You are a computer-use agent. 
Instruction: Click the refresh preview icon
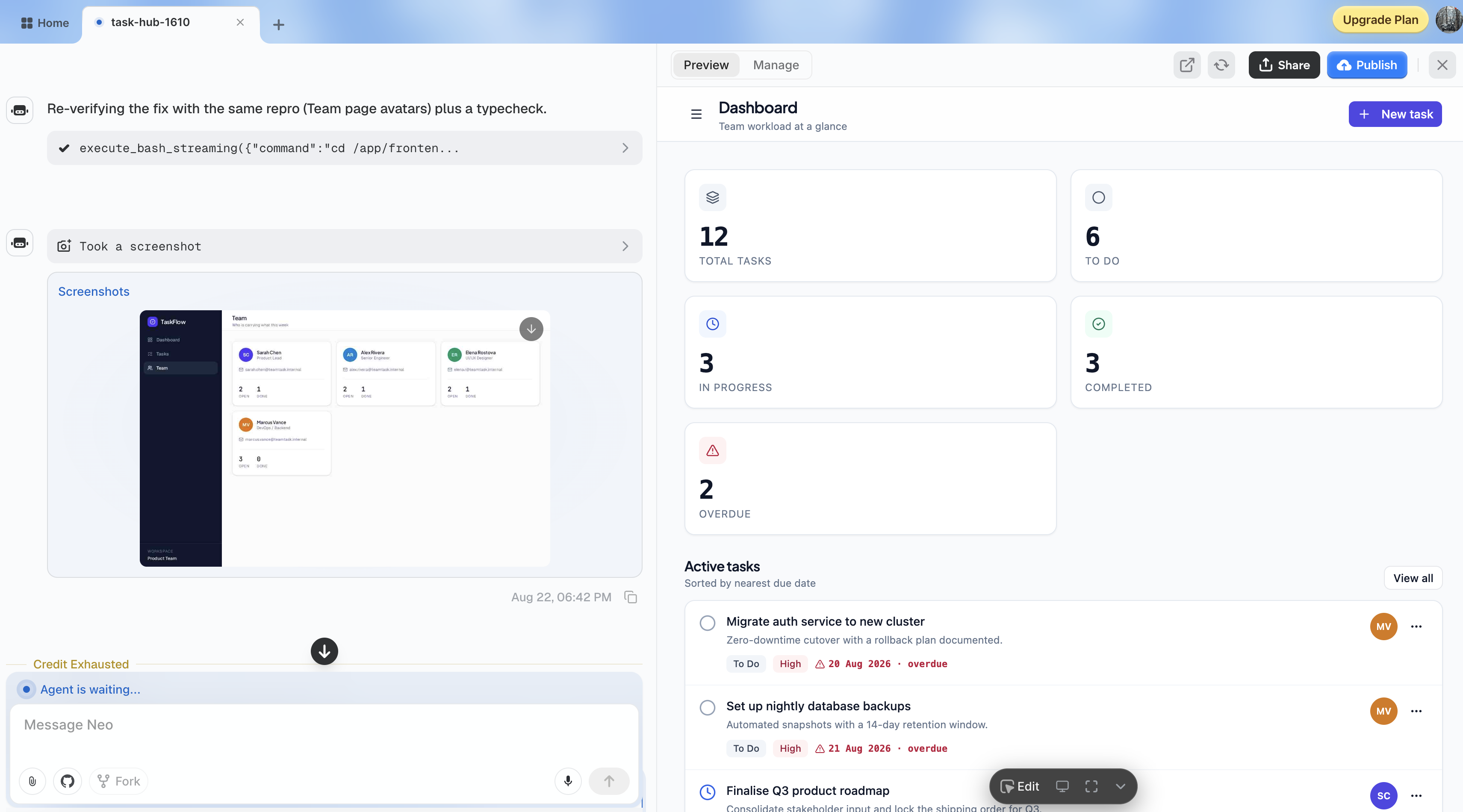(1221, 65)
